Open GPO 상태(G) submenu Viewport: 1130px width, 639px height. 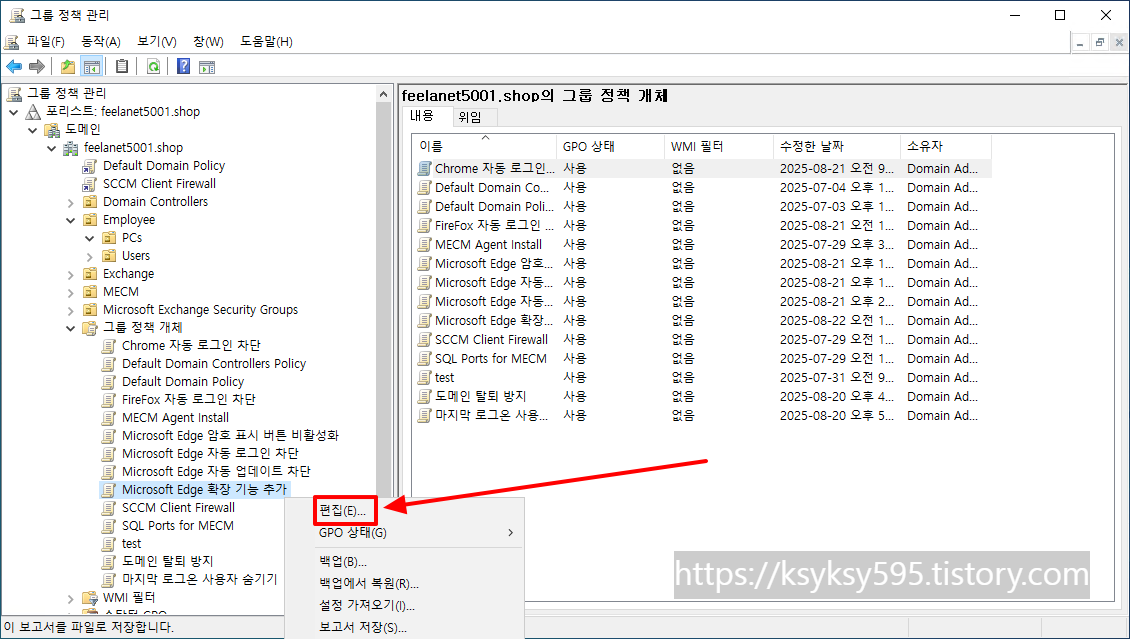pyautogui.click(x=404, y=533)
